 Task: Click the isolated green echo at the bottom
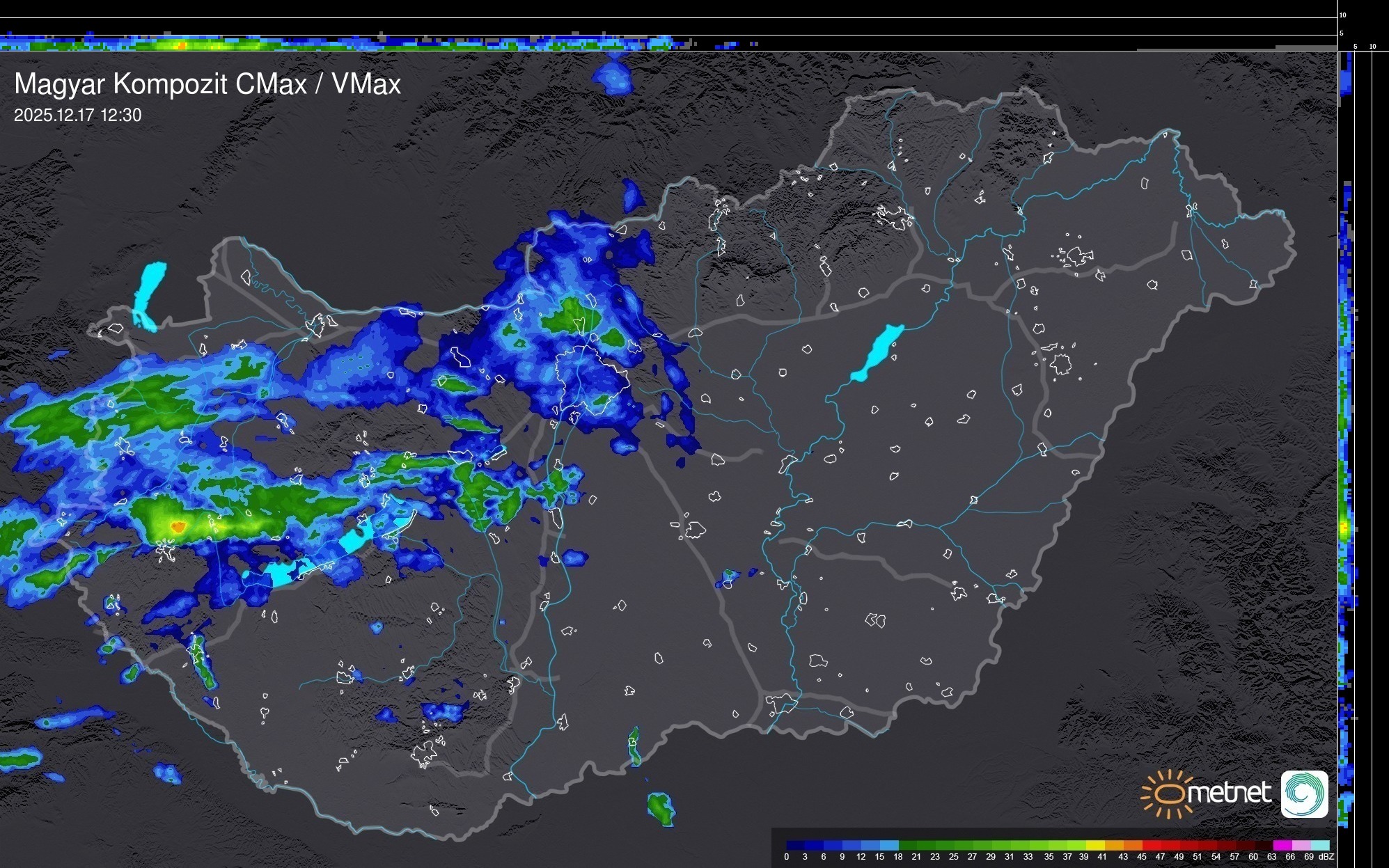[x=660, y=807]
